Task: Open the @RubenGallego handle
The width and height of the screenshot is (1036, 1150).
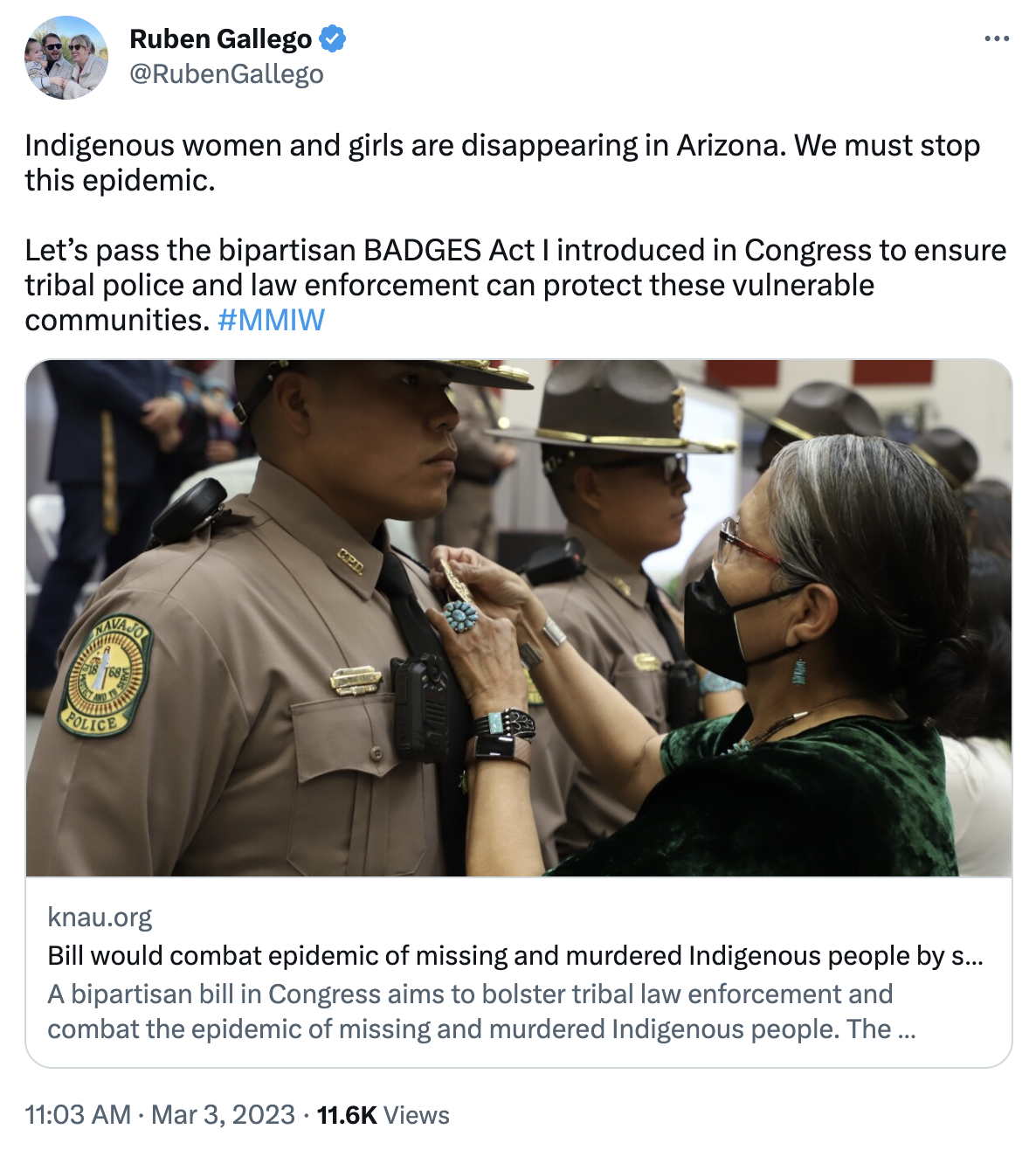Action: (226, 74)
